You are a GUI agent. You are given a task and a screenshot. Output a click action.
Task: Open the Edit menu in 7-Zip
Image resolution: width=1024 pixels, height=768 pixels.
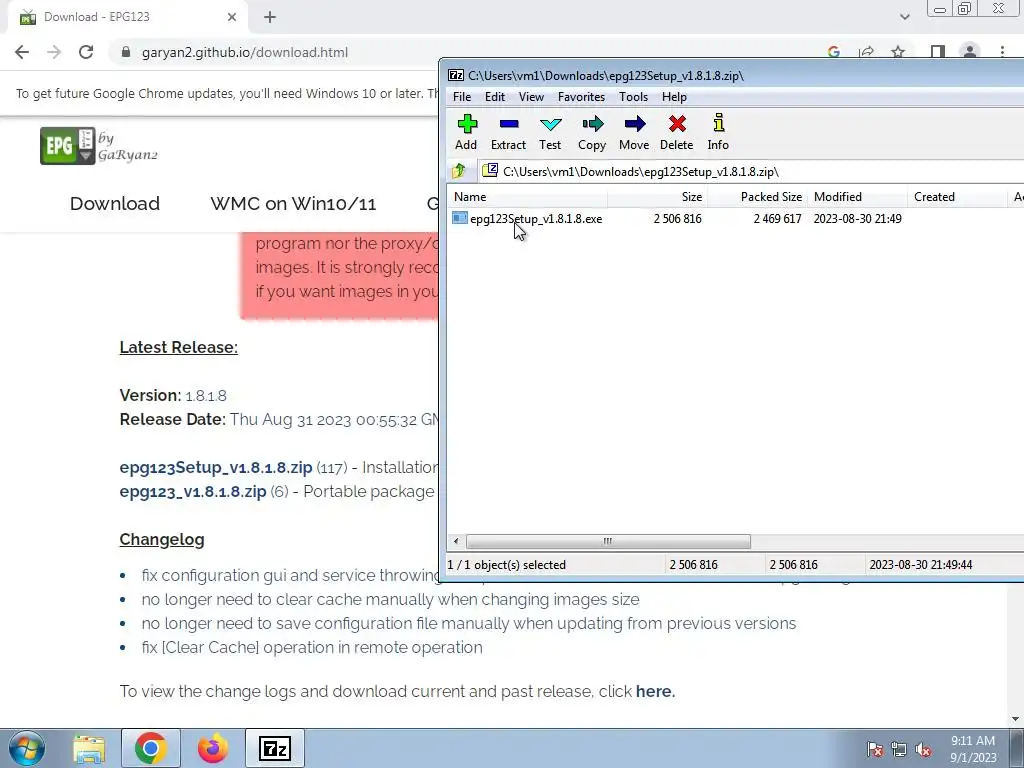pos(494,97)
